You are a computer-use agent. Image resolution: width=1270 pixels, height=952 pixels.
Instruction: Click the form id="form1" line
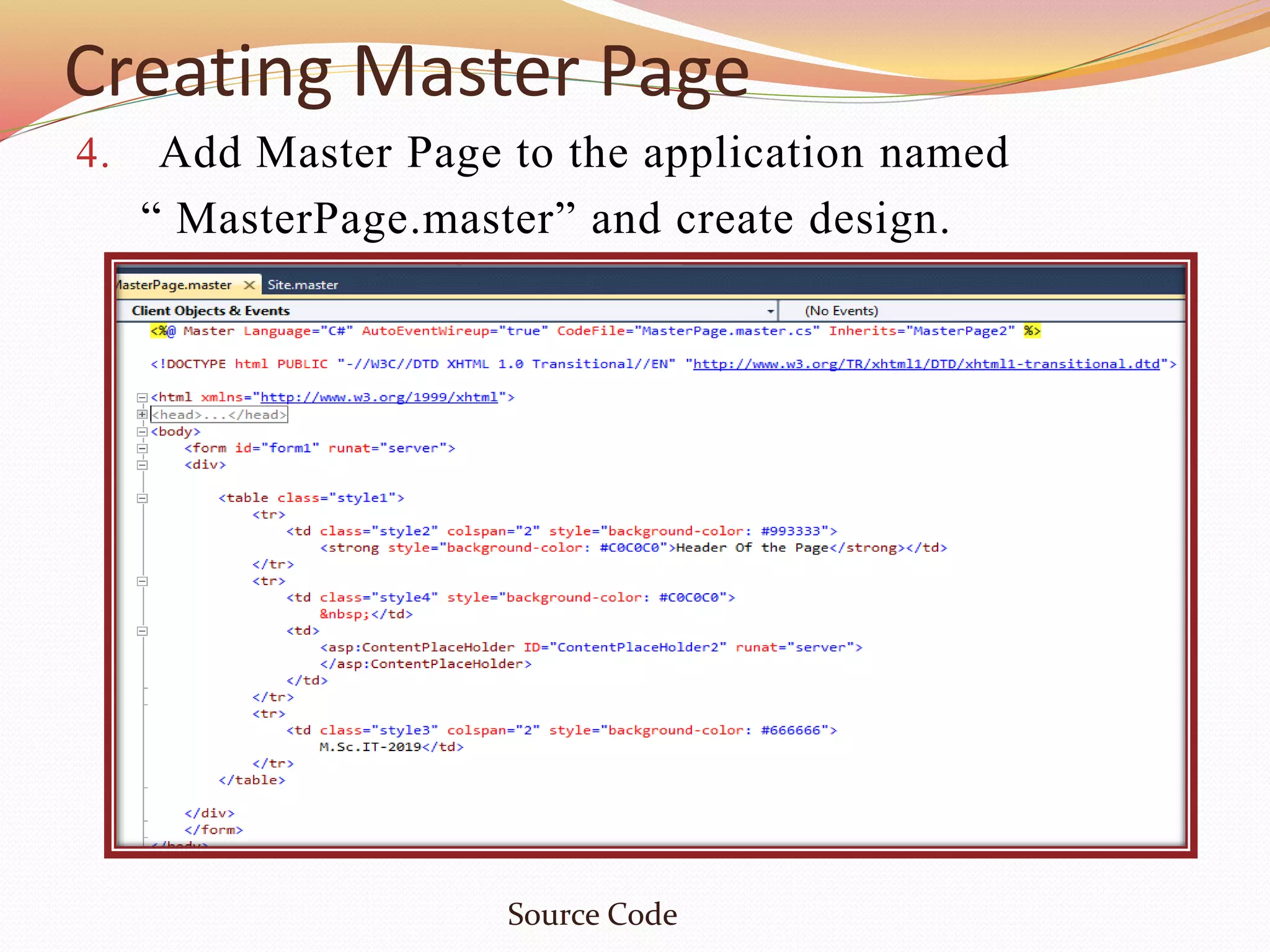pos(319,448)
